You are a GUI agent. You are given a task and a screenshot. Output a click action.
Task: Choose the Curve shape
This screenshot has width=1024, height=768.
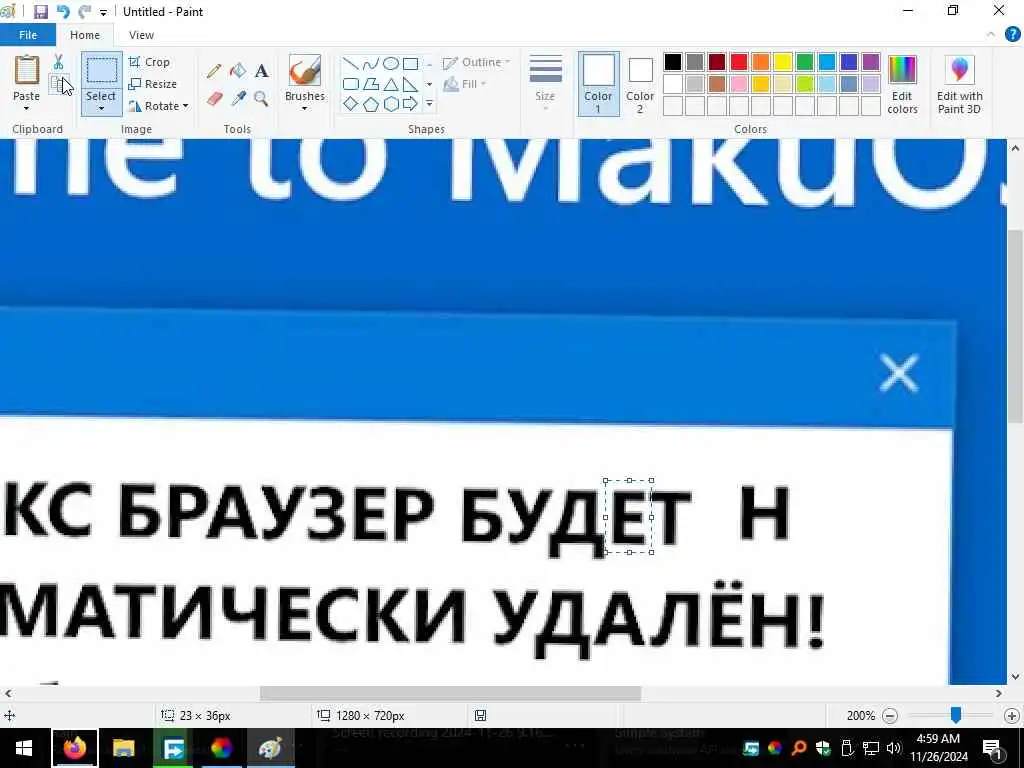pyautogui.click(x=370, y=63)
